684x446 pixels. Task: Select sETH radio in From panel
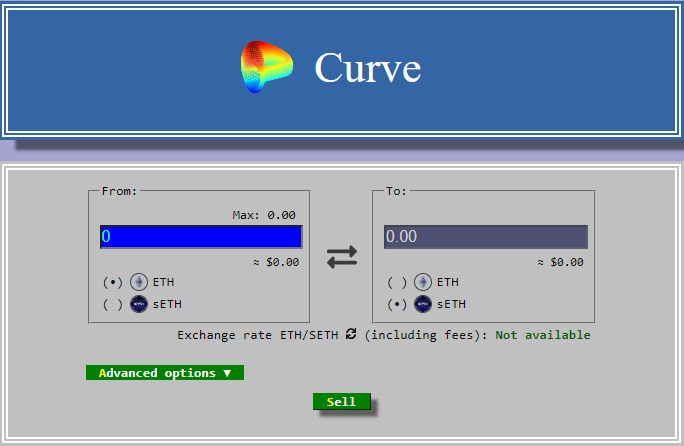113,305
